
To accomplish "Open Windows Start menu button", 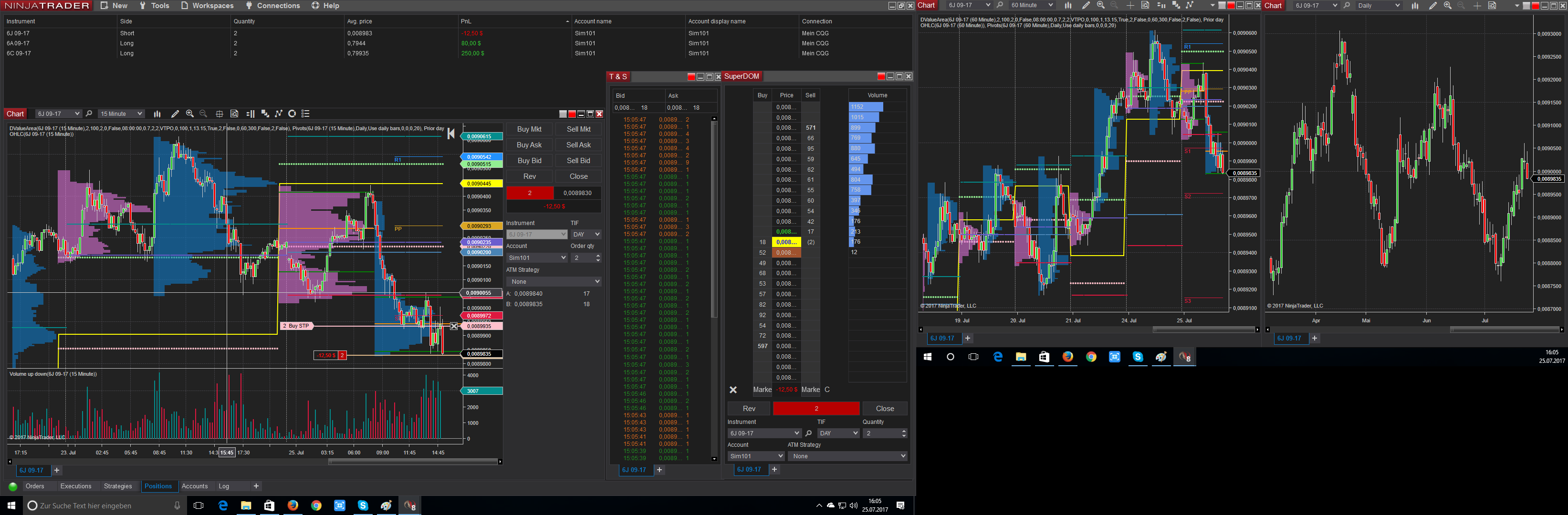I will [11, 505].
